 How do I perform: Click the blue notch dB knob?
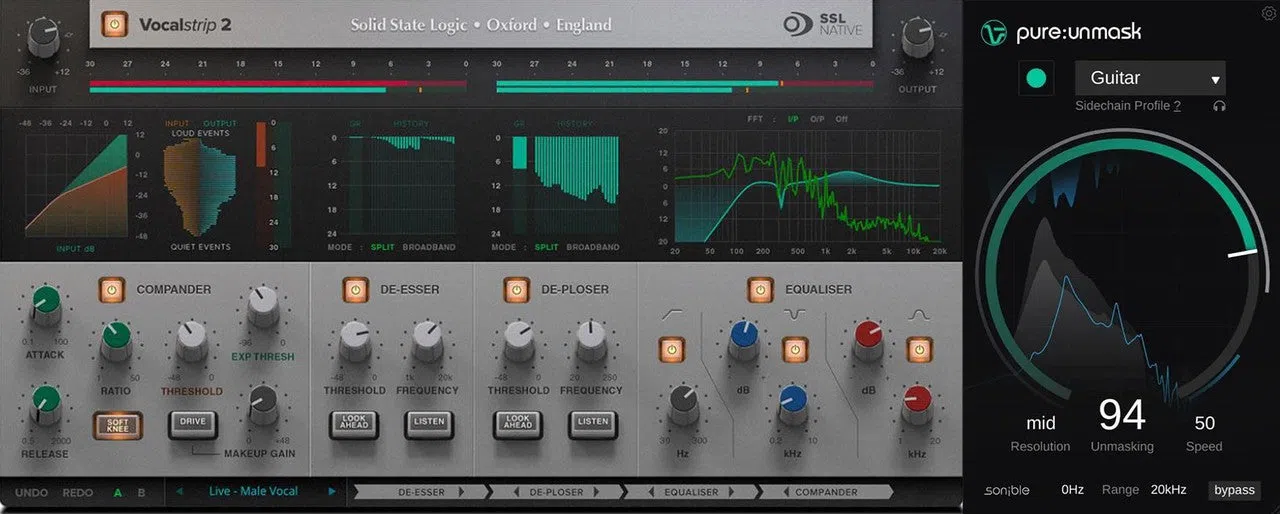click(x=744, y=342)
